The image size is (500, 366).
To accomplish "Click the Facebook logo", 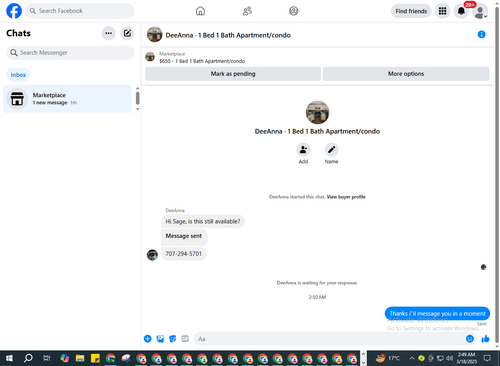I will (x=14, y=11).
